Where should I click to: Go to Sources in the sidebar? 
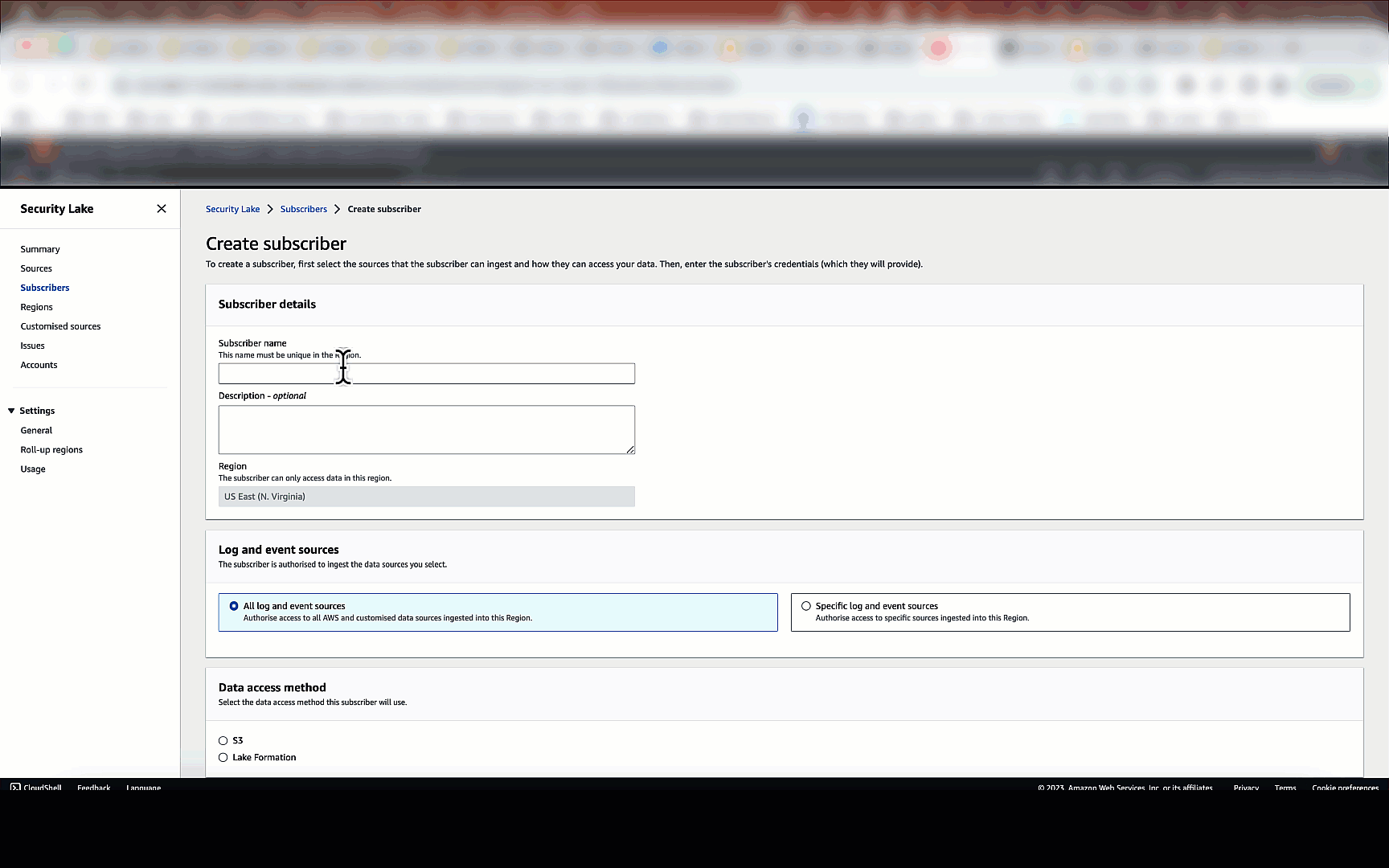[36, 268]
